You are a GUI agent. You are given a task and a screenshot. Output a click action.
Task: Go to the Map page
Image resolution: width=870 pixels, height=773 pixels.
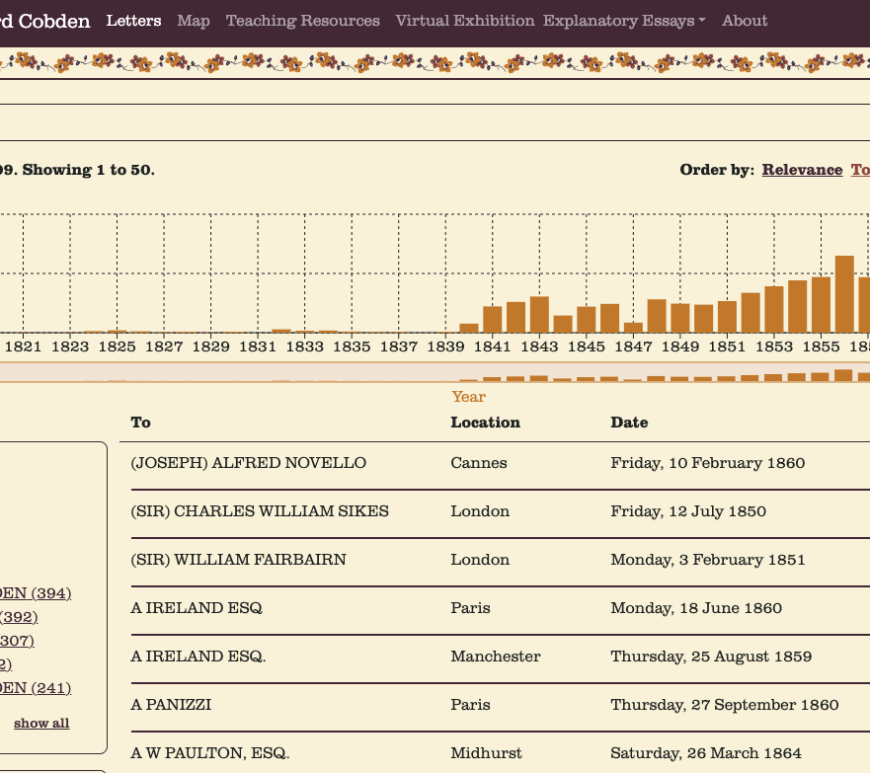pos(193,21)
